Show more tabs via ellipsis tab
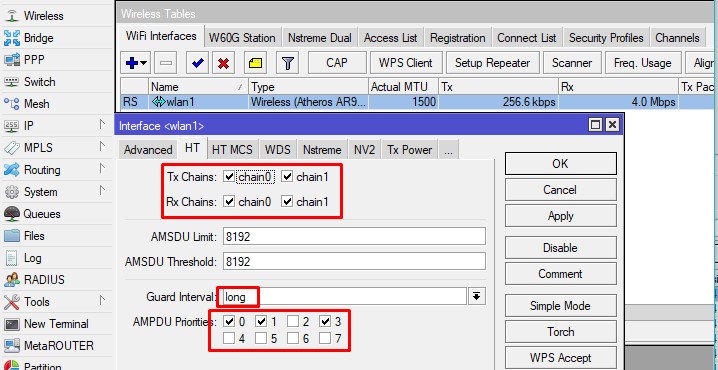718x370 pixels. (x=448, y=150)
